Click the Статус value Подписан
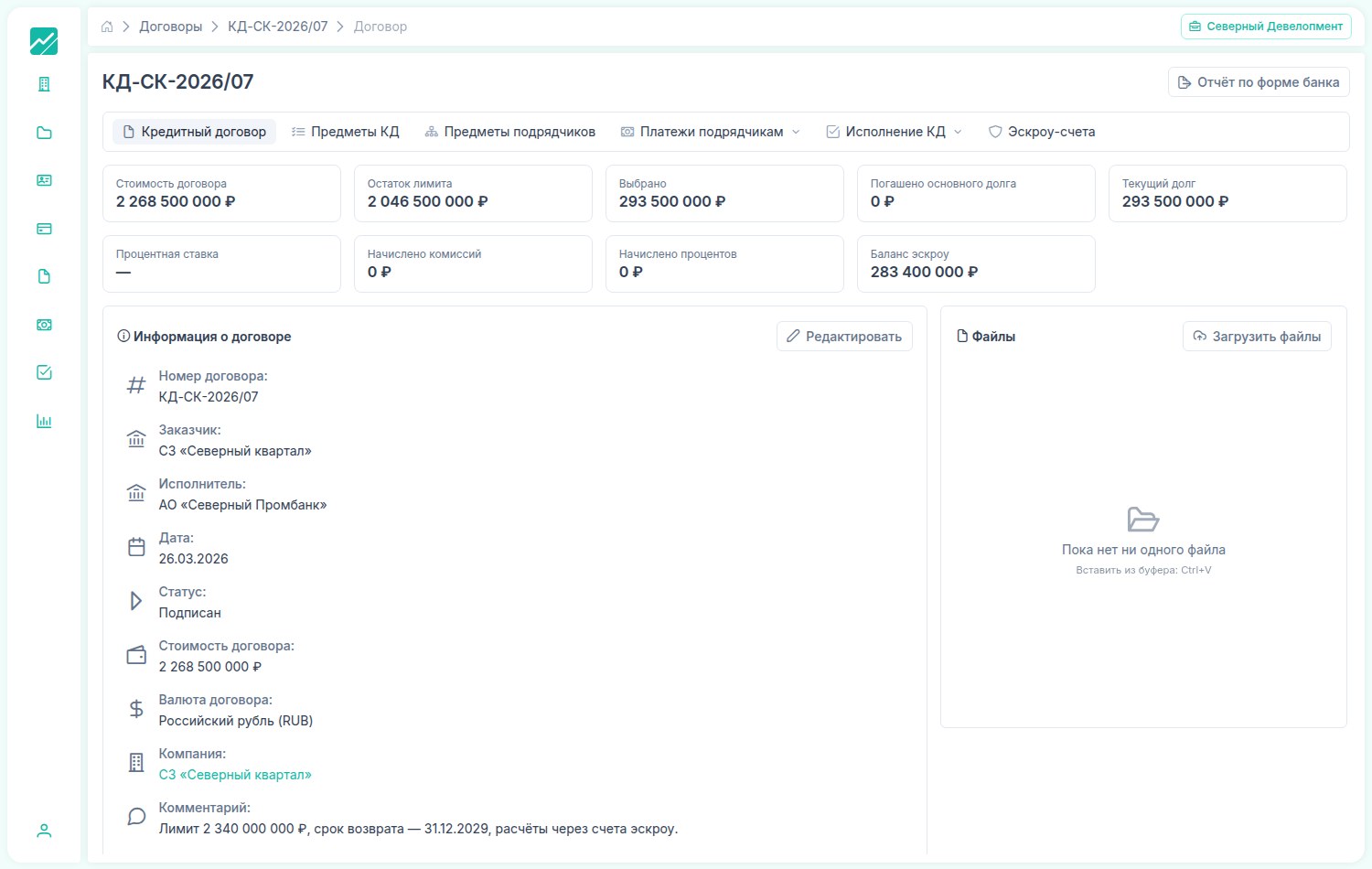 pyautogui.click(x=190, y=613)
